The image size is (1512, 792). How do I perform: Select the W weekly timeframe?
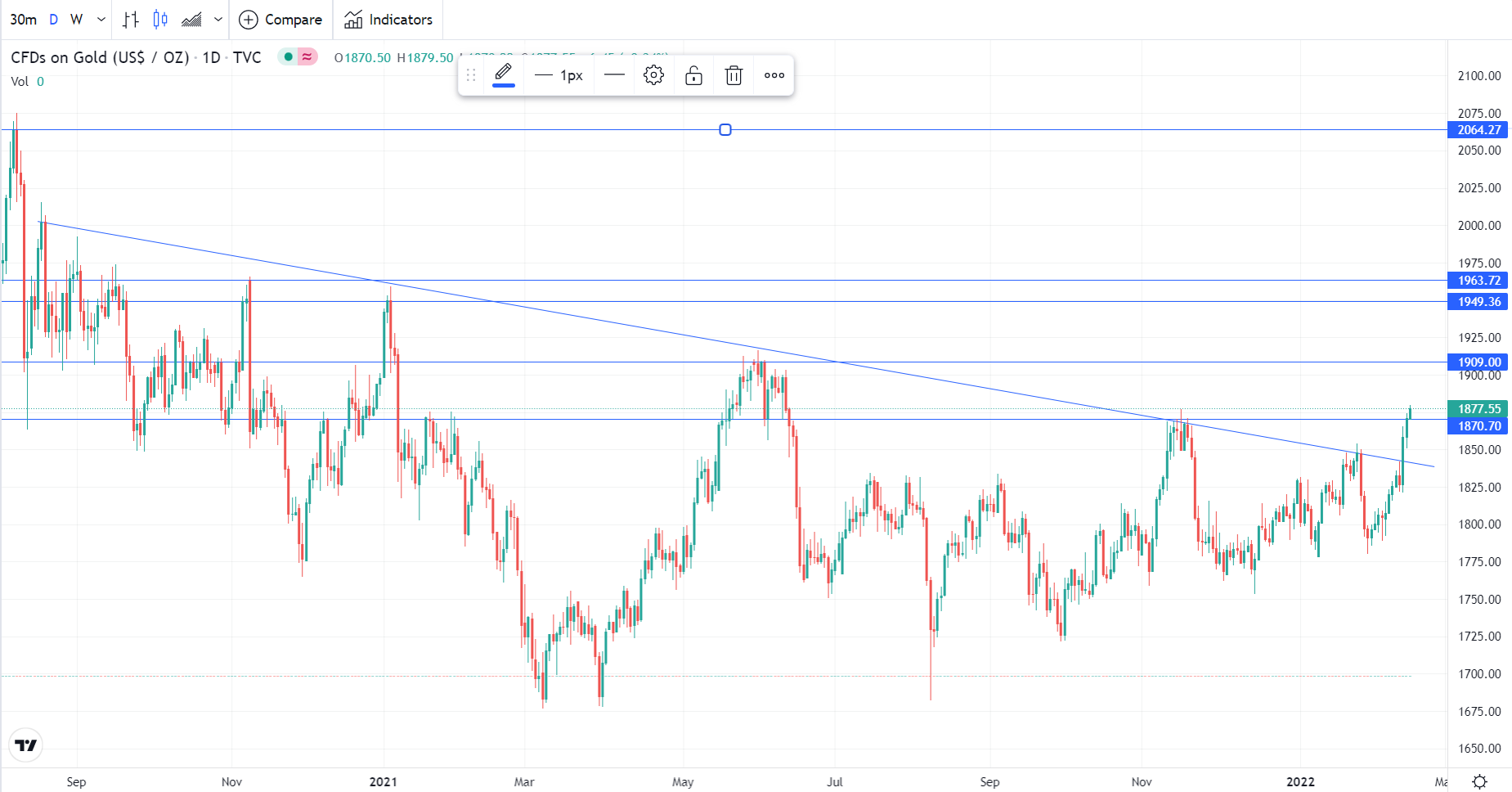click(76, 20)
